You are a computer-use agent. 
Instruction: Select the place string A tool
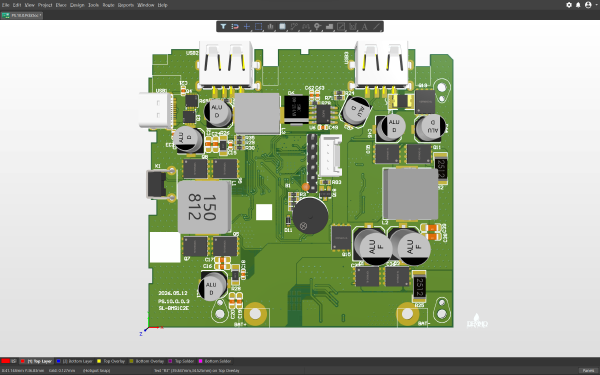coord(364,26)
